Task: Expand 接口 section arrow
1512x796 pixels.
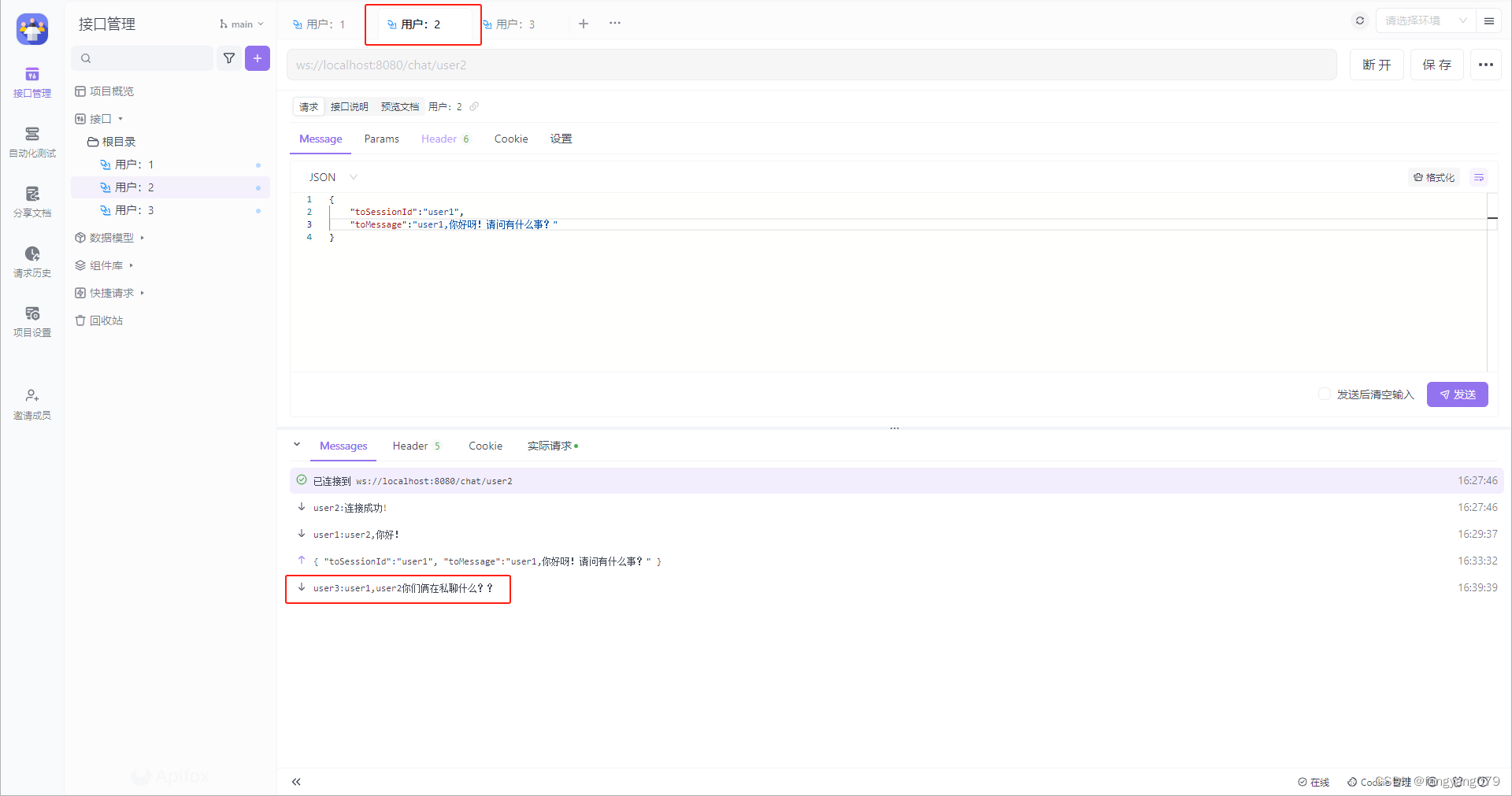Action: pos(120,119)
